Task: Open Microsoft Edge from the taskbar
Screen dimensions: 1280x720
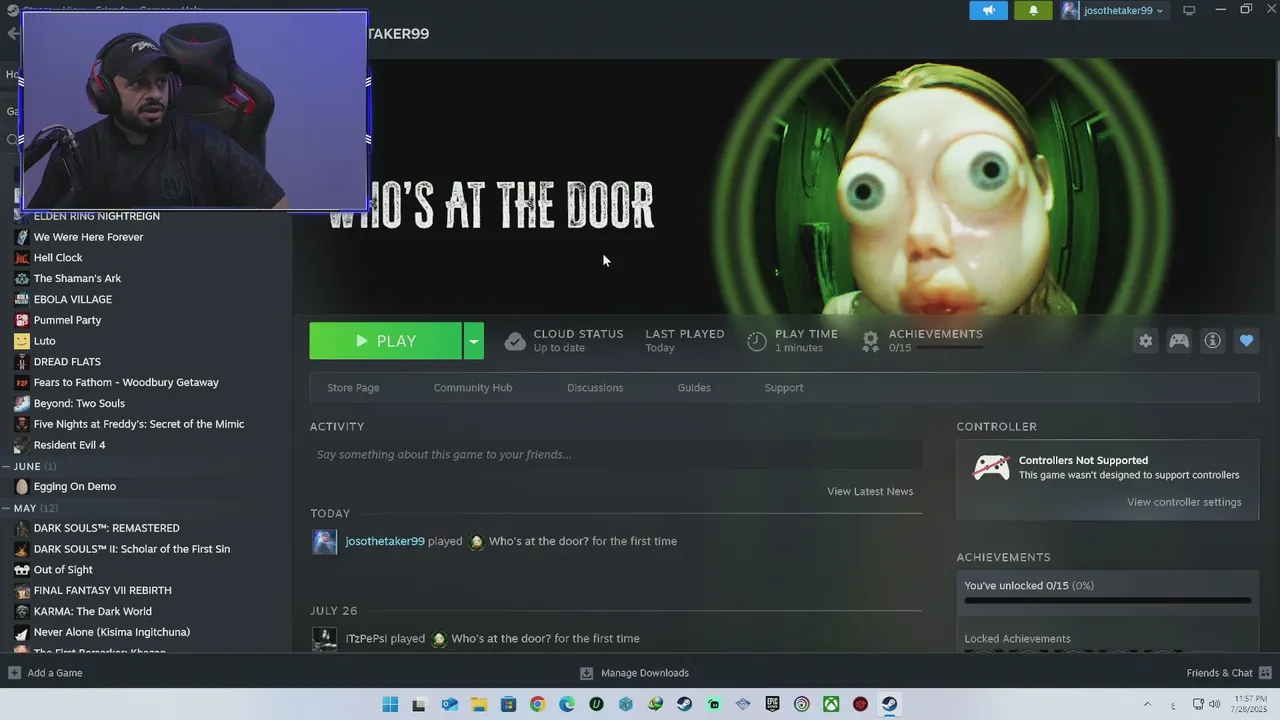Action: point(567,704)
